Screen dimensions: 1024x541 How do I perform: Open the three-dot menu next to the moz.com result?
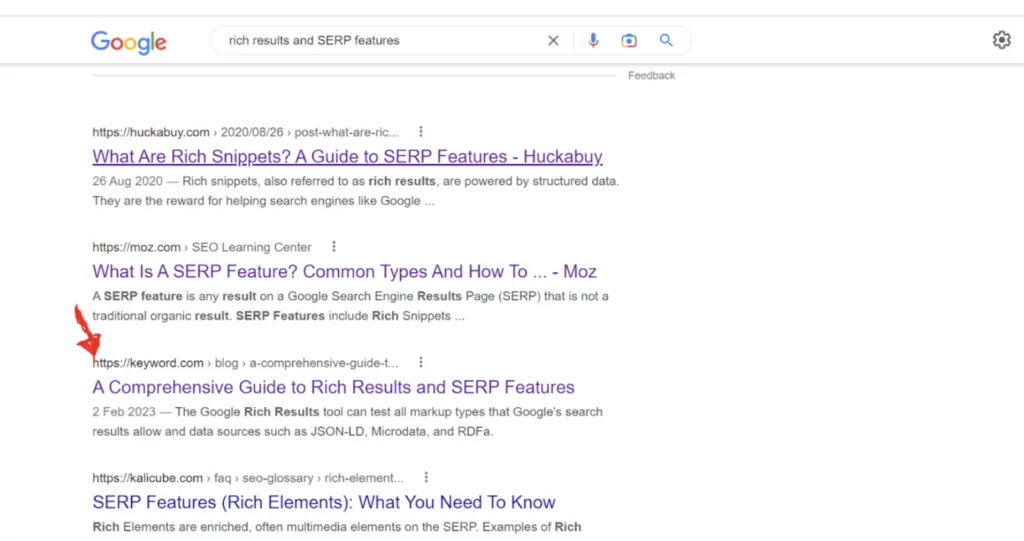(x=334, y=247)
